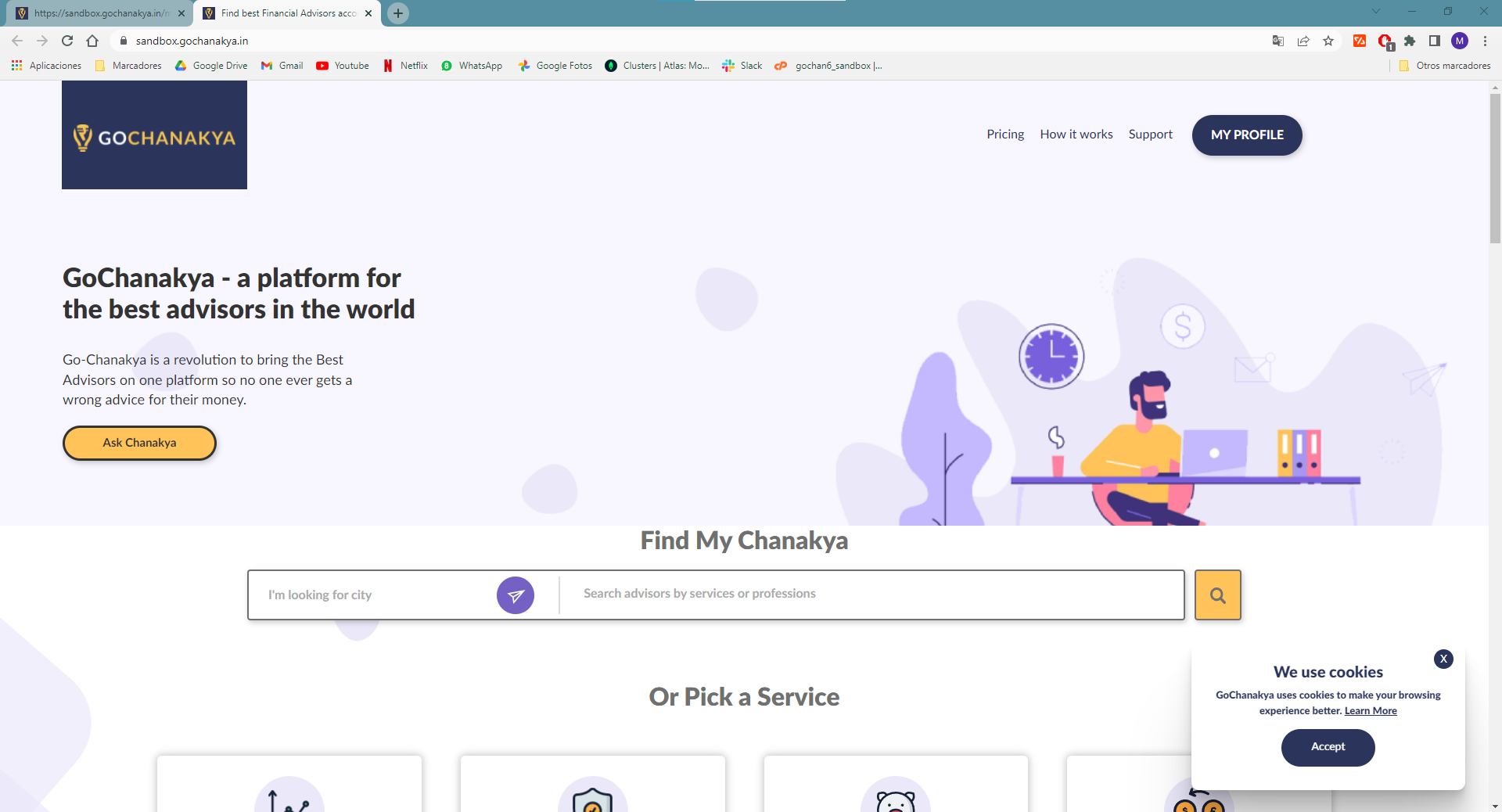This screenshot has width=1502, height=812.
Task: Click the browser home icon
Action: pos(92,41)
